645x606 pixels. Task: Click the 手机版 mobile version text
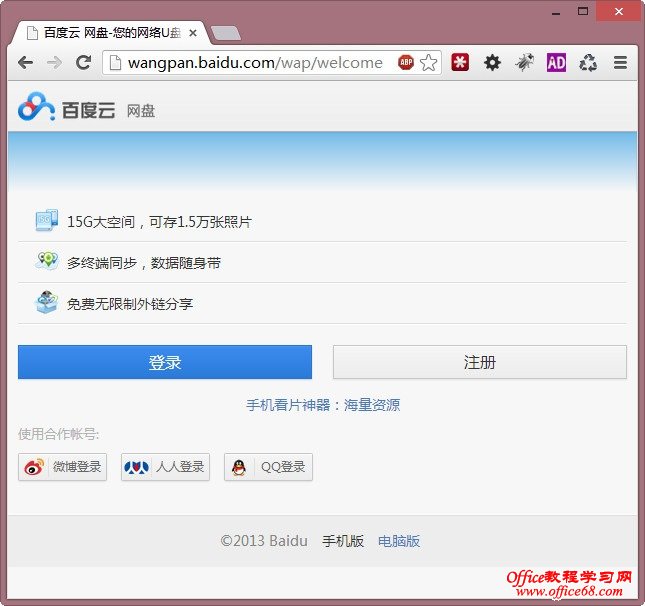343,541
